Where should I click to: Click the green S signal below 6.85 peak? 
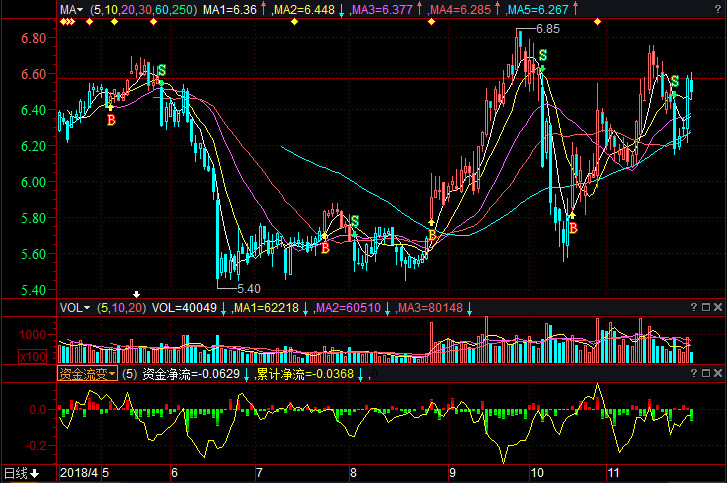(x=543, y=55)
